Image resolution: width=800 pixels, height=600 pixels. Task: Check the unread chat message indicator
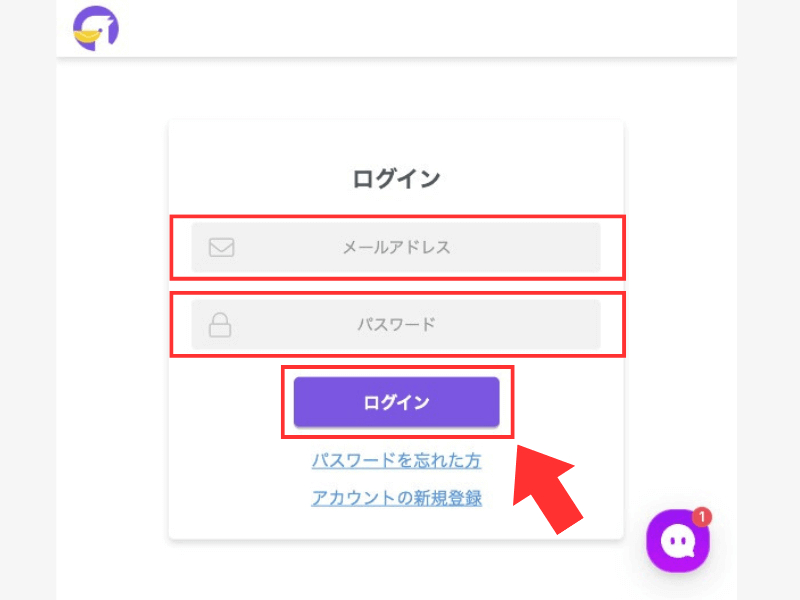click(x=701, y=516)
